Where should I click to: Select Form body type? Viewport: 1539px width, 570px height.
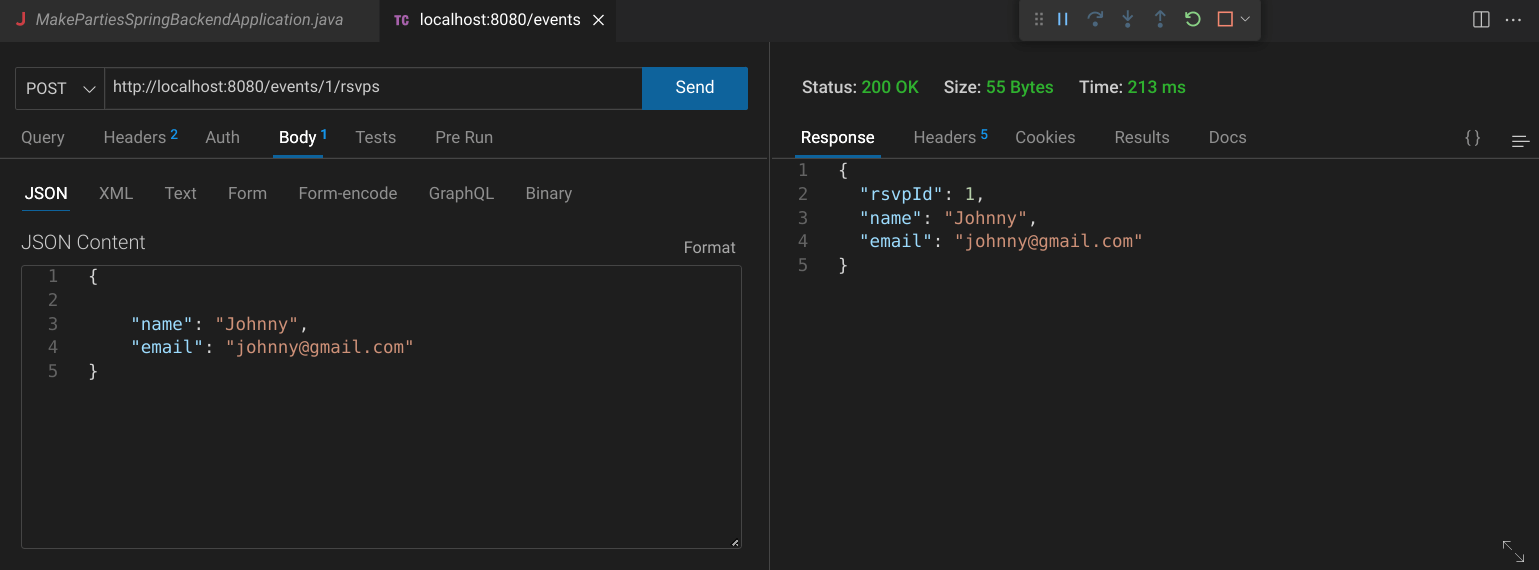coord(247,193)
